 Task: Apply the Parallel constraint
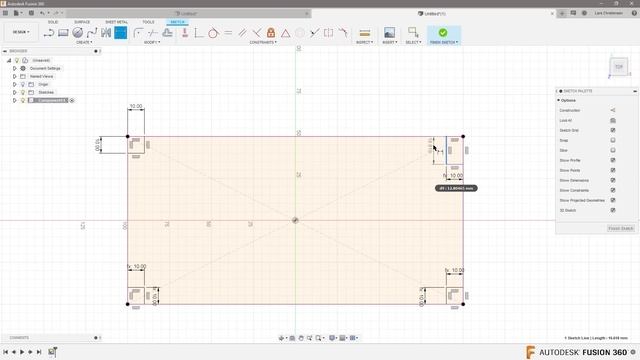point(242,33)
